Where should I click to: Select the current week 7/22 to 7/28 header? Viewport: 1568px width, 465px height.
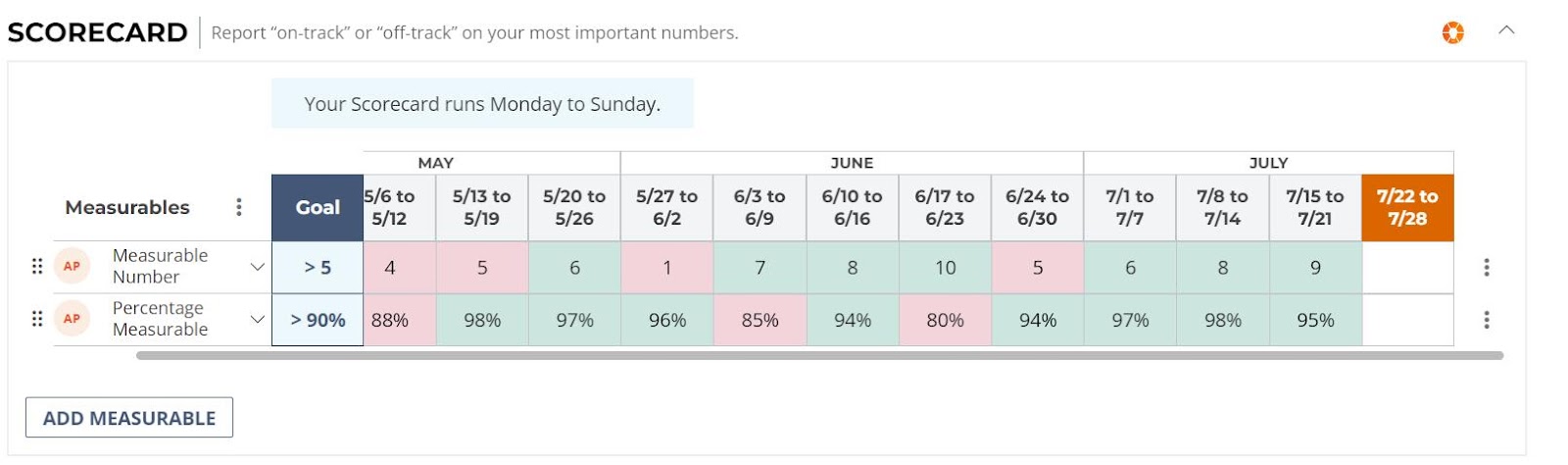(1407, 208)
